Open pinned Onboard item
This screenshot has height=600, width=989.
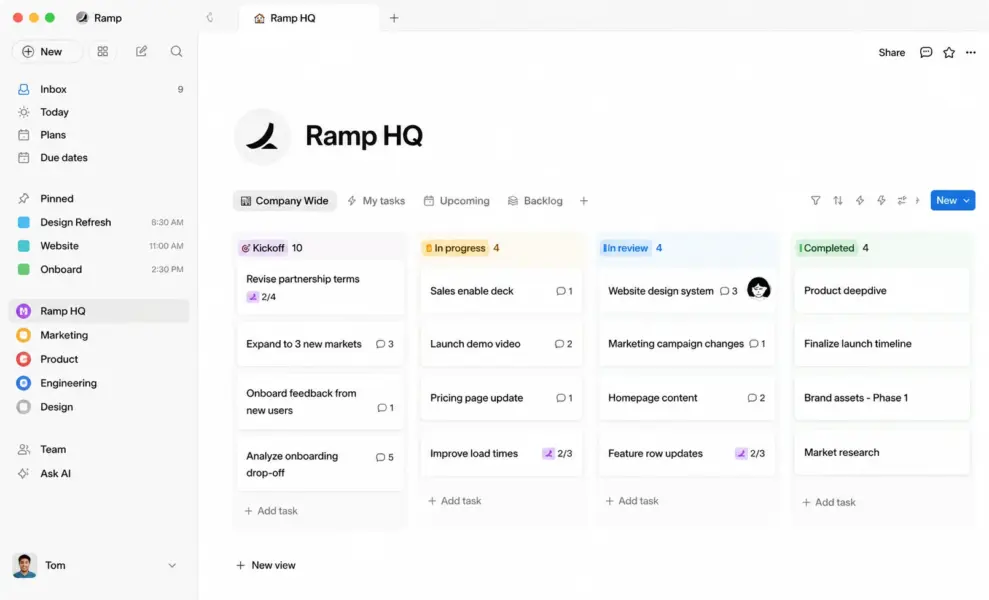click(100, 269)
